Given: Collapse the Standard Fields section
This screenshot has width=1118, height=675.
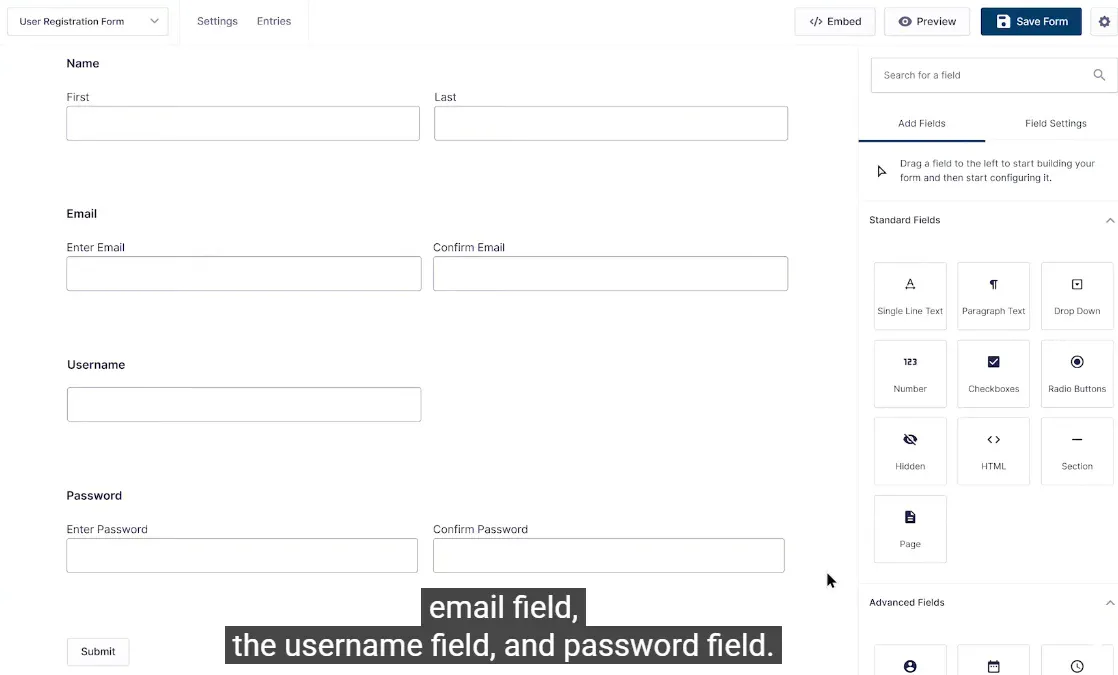Looking at the screenshot, I should (x=1109, y=220).
